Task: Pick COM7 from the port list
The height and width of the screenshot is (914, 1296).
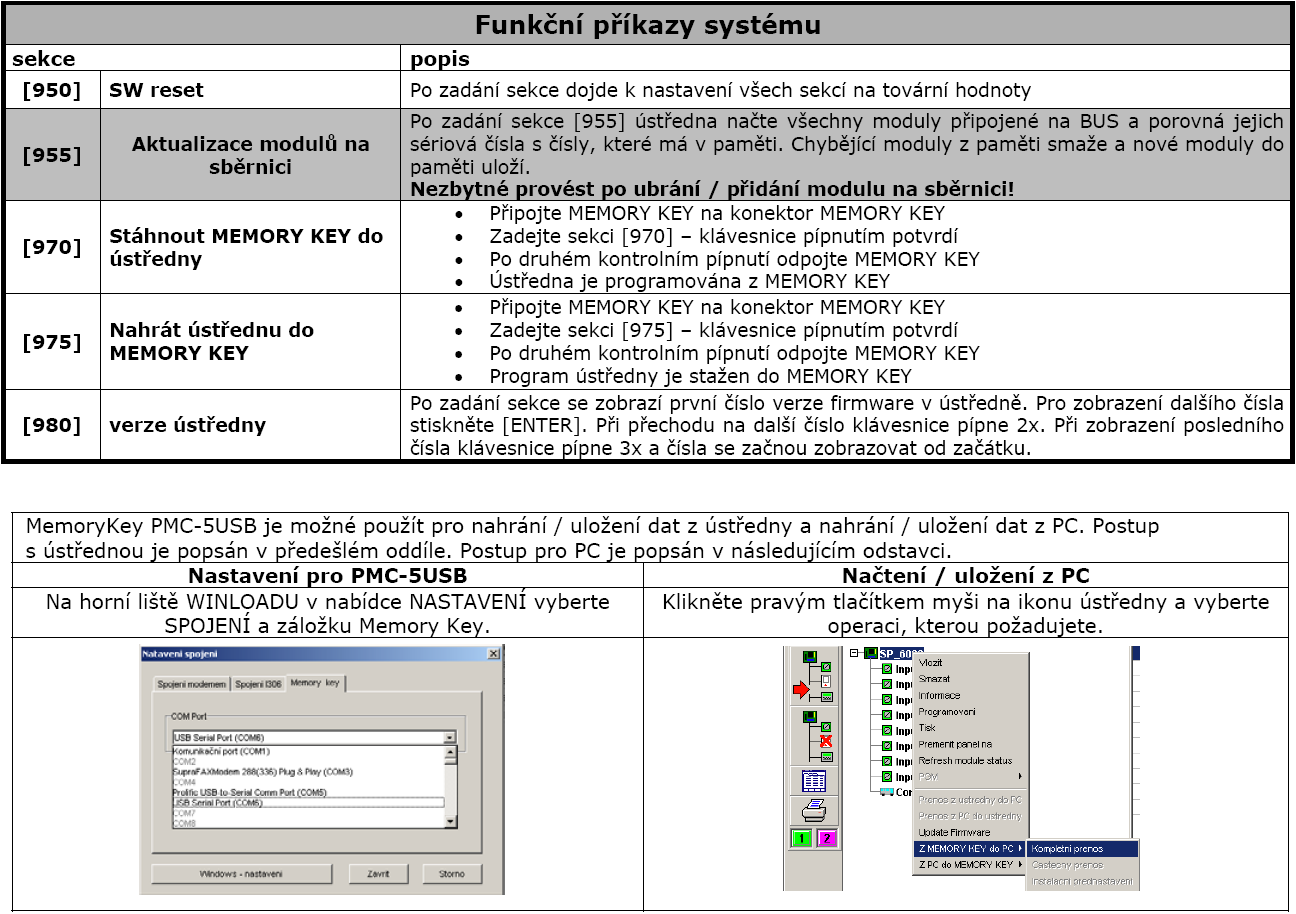Action: tap(308, 813)
